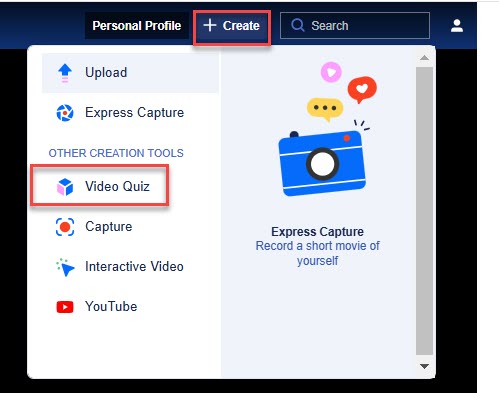Open the Personal Profile button
499x393 pixels.
point(137,26)
